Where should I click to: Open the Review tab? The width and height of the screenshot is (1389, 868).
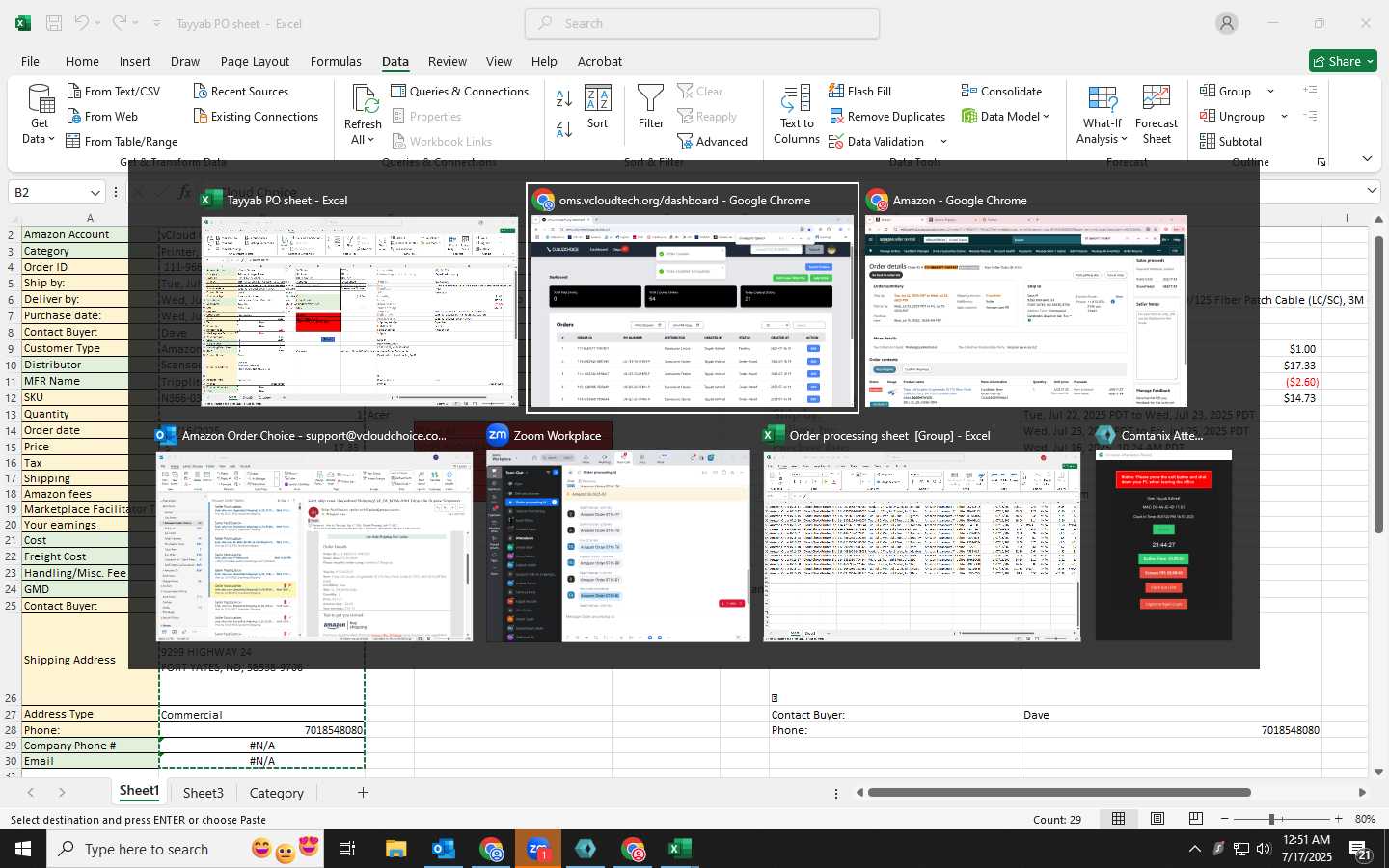(448, 61)
